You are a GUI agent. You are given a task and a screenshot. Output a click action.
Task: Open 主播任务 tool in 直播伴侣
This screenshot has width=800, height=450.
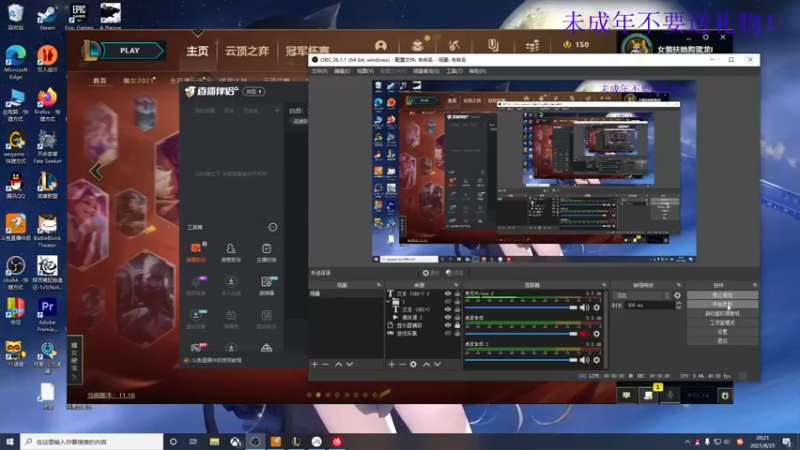pyautogui.click(x=266, y=252)
